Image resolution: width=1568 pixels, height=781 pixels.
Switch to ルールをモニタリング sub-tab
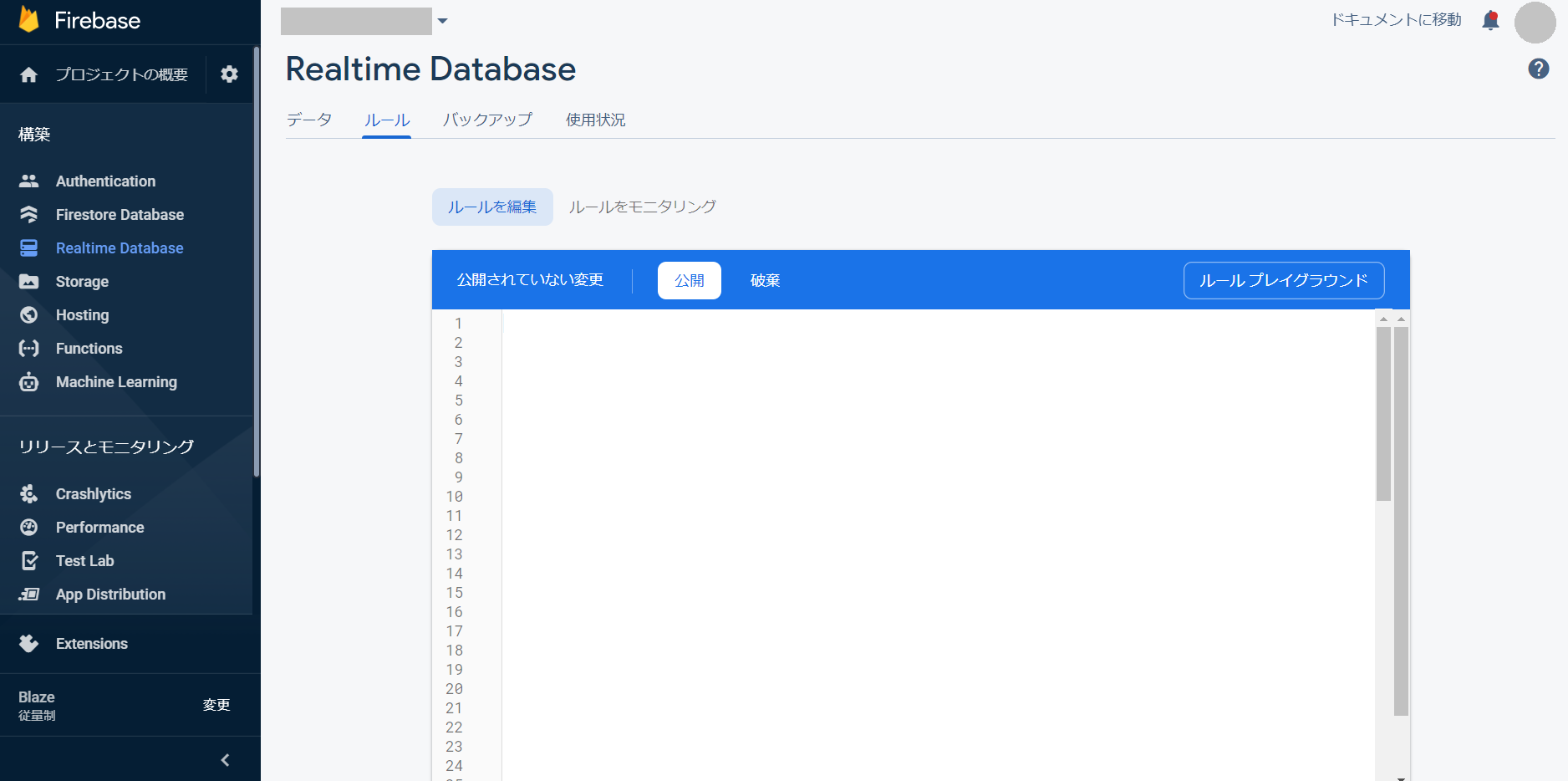click(642, 207)
